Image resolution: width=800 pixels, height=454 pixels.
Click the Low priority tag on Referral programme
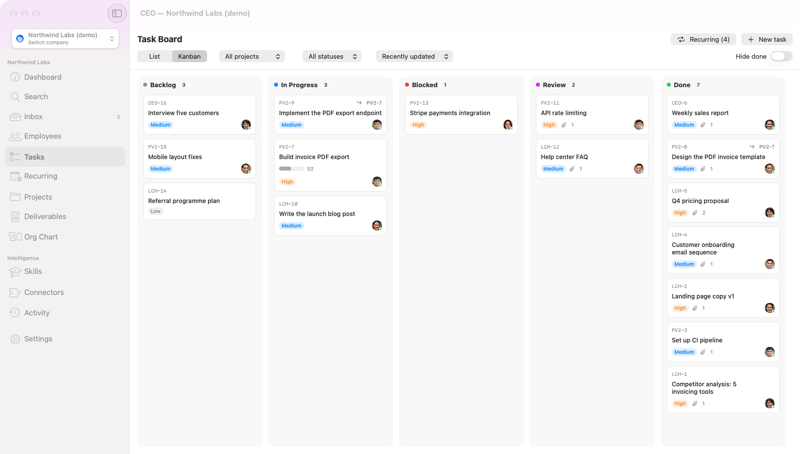click(156, 211)
